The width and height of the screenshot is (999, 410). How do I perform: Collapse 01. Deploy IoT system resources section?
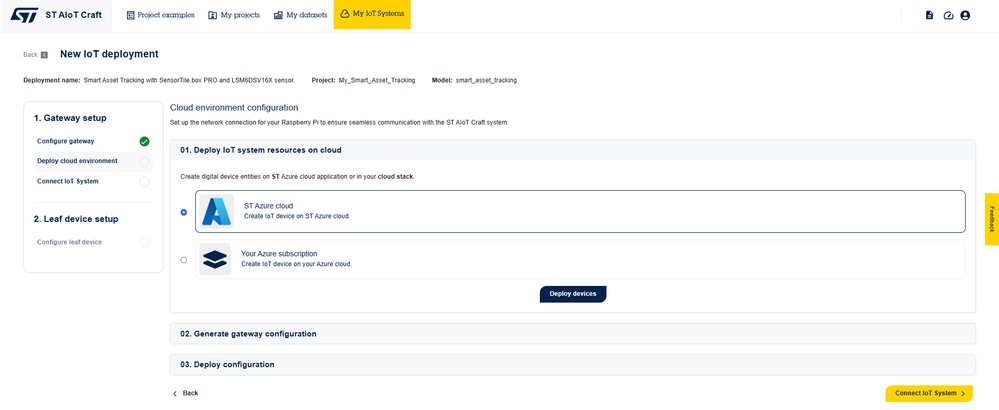pyautogui.click(x=573, y=150)
